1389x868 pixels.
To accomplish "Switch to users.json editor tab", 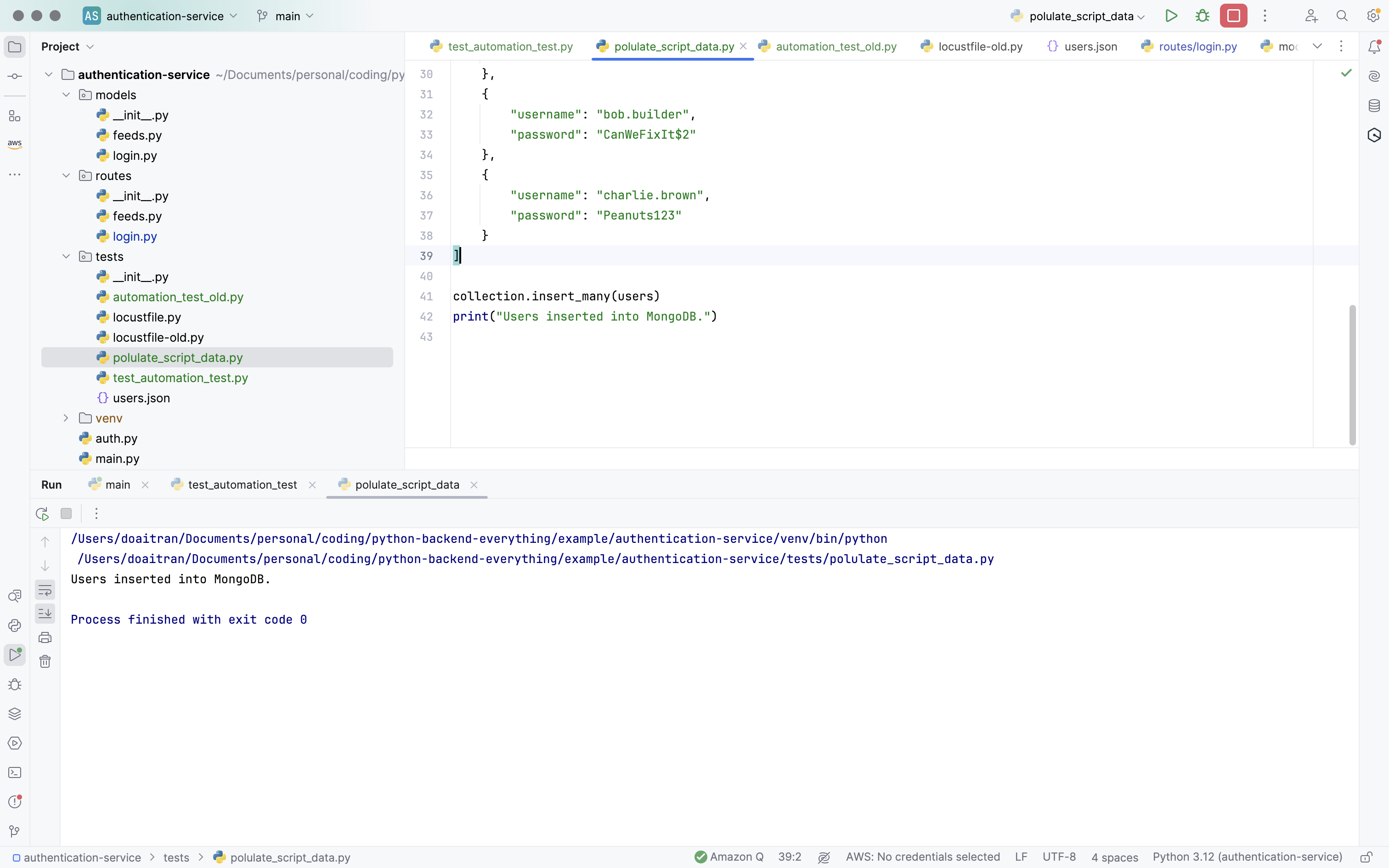I will (x=1082, y=46).
